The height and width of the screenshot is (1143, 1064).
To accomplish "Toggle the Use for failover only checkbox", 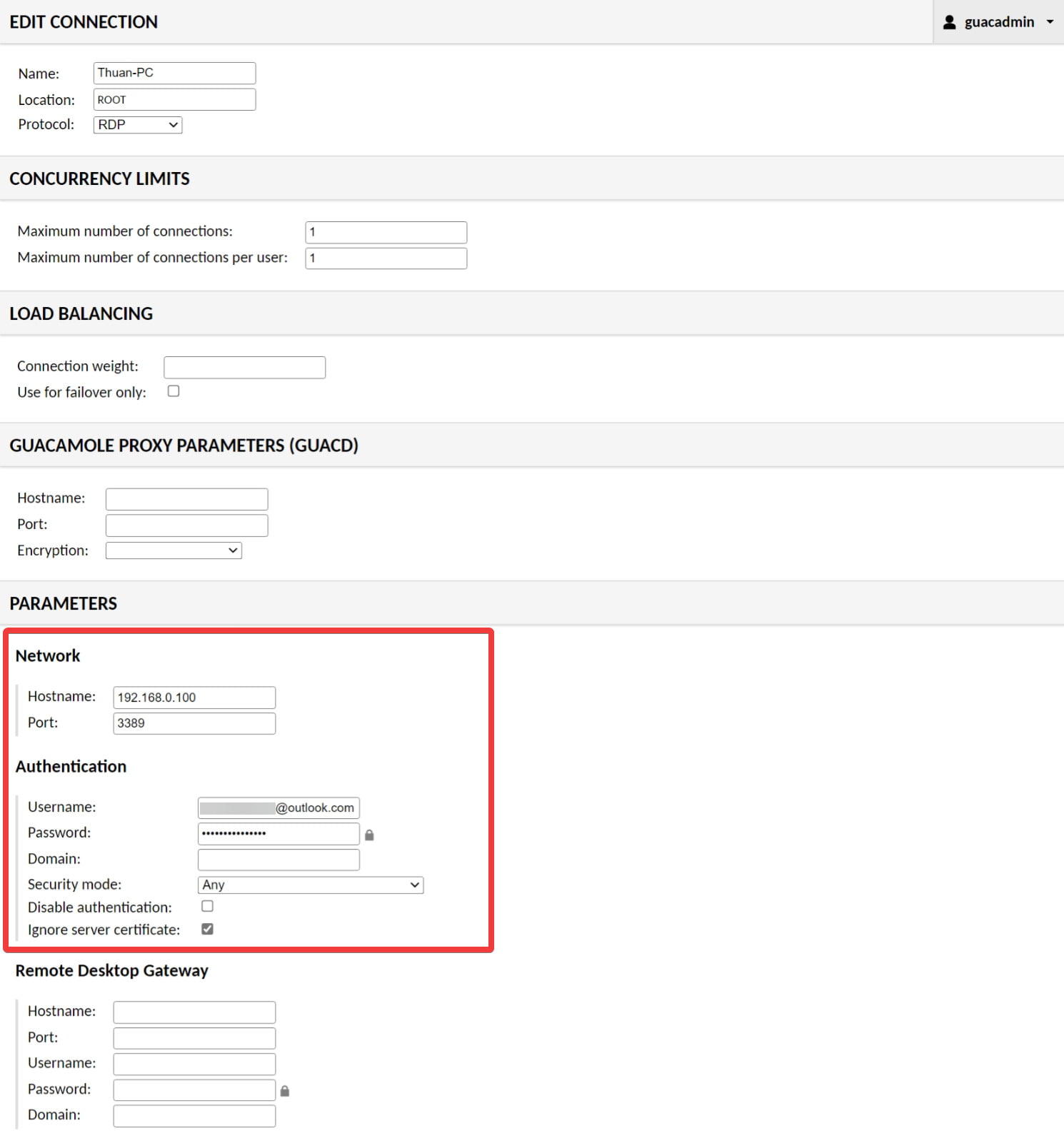I will 174,391.
